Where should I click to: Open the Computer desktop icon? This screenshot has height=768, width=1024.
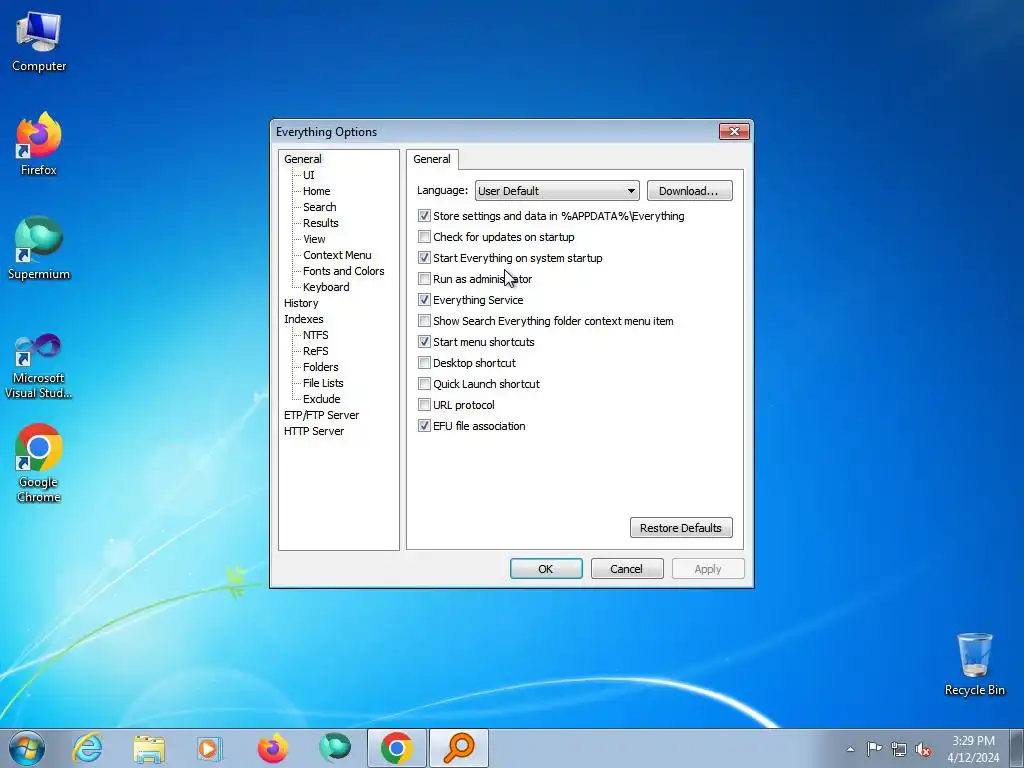pos(39,41)
